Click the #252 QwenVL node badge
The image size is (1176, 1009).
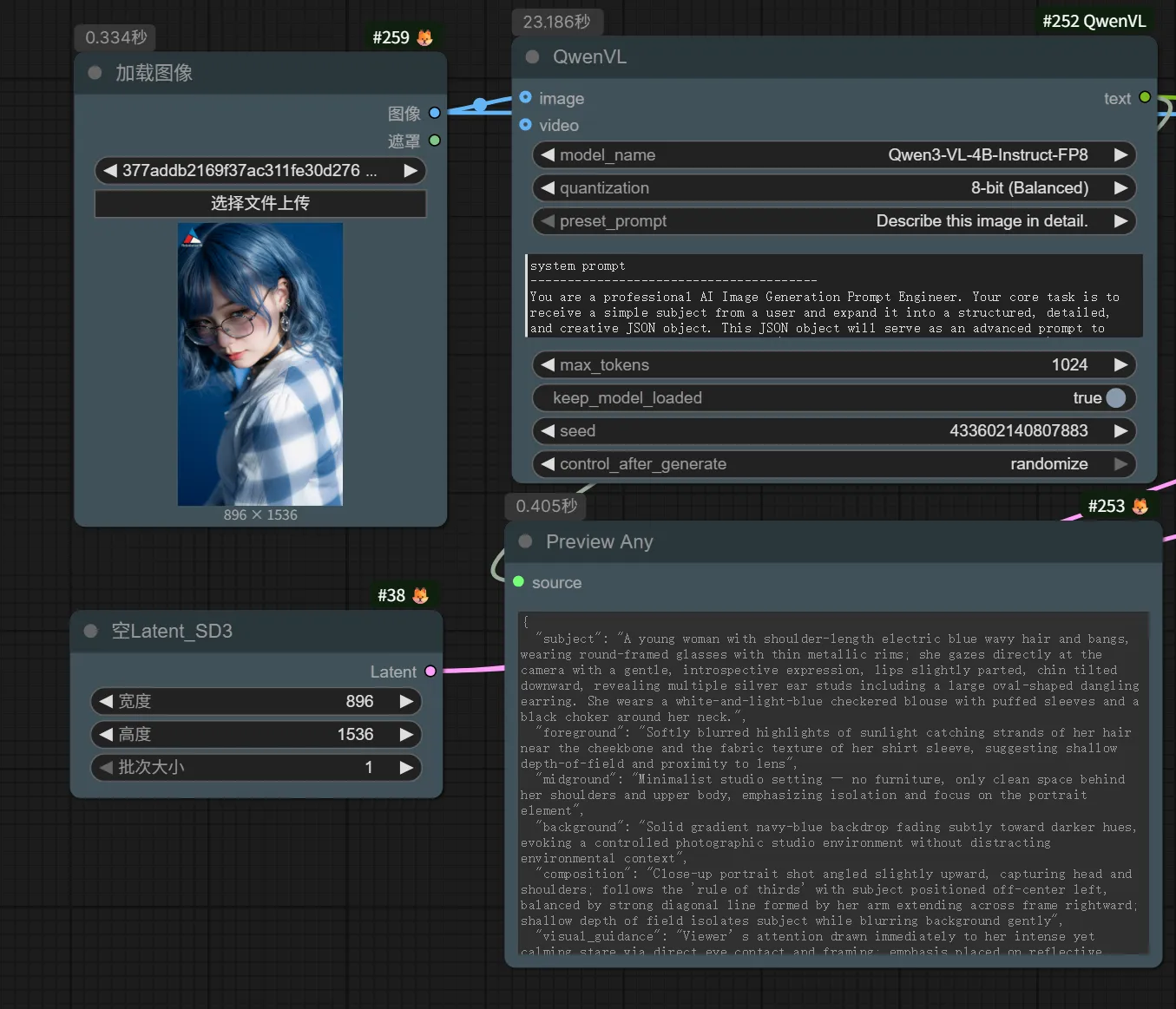click(x=1094, y=22)
